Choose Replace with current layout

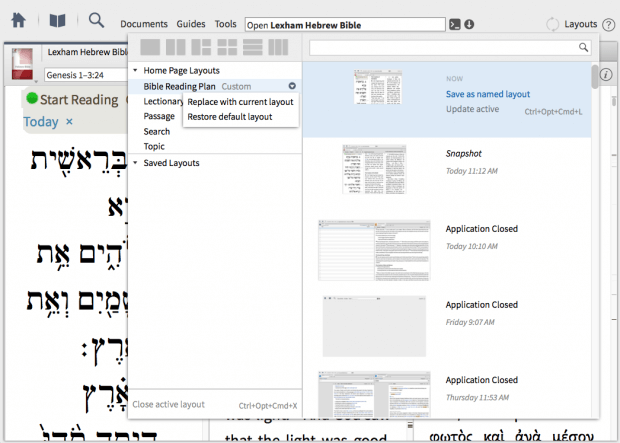coord(240,102)
